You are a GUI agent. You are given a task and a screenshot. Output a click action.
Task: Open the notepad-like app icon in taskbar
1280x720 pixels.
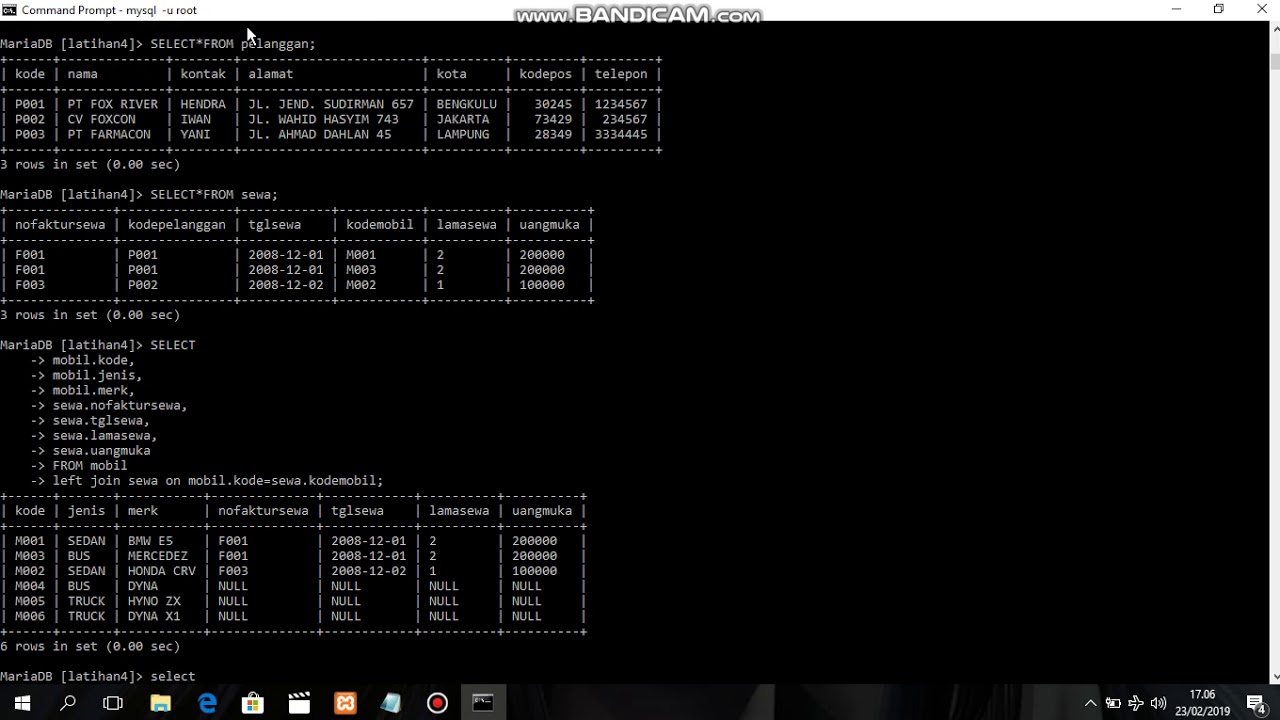(x=391, y=703)
